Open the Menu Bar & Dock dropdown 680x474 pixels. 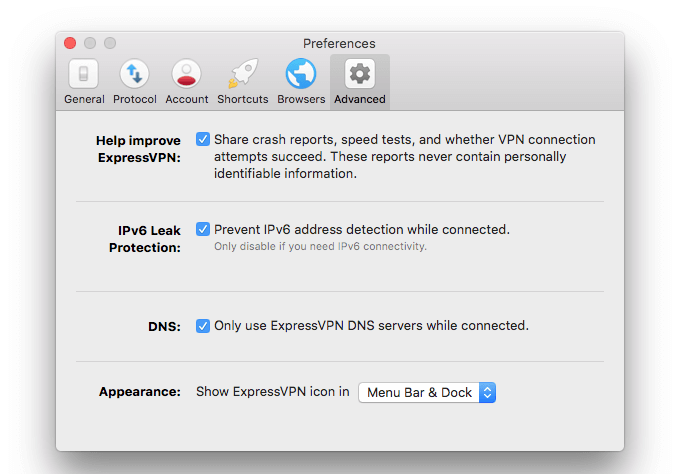pos(419,393)
